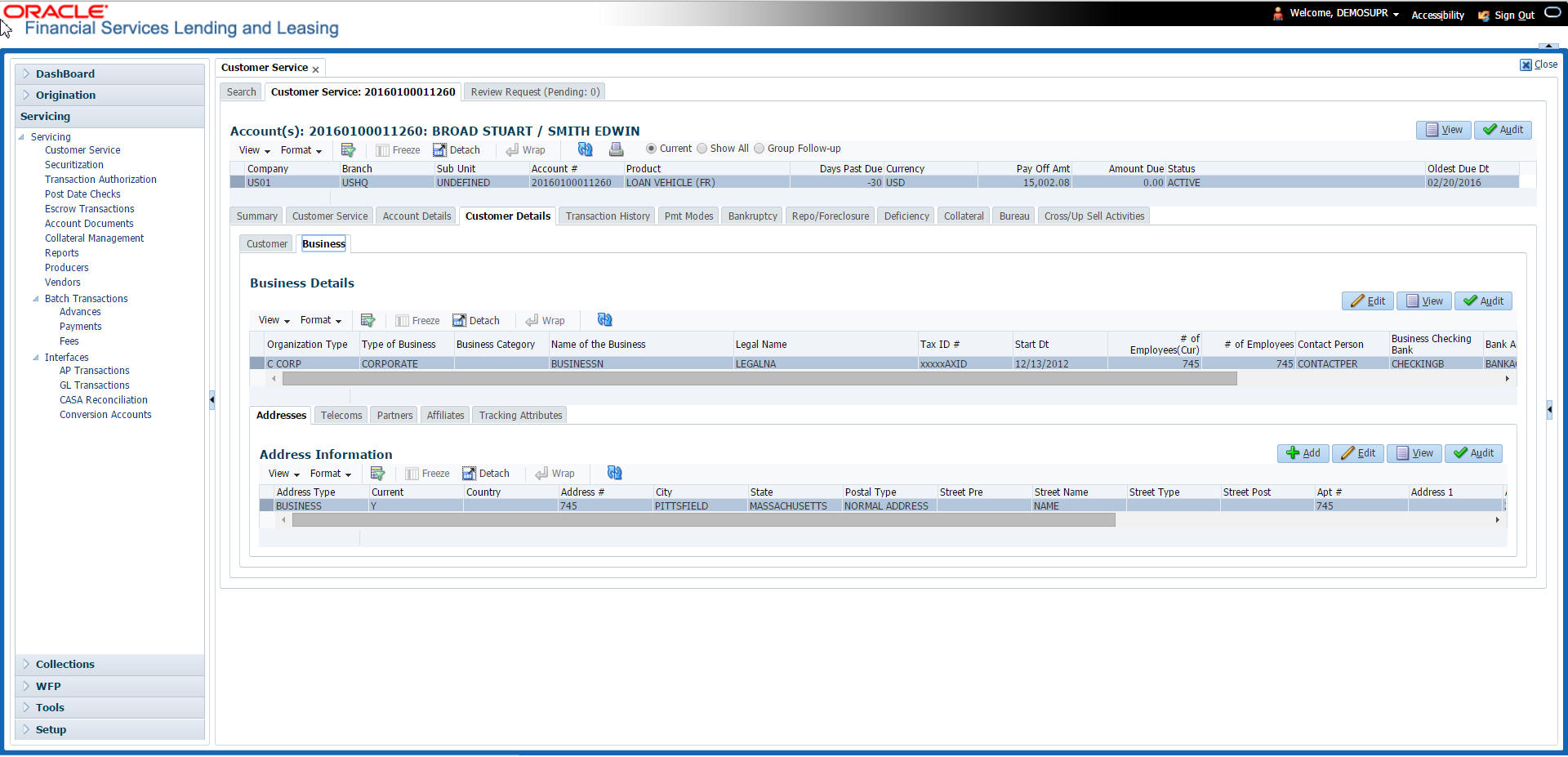
Task: Click the Sign Out icon
Action: pyautogui.click(x=1483, y=16)
